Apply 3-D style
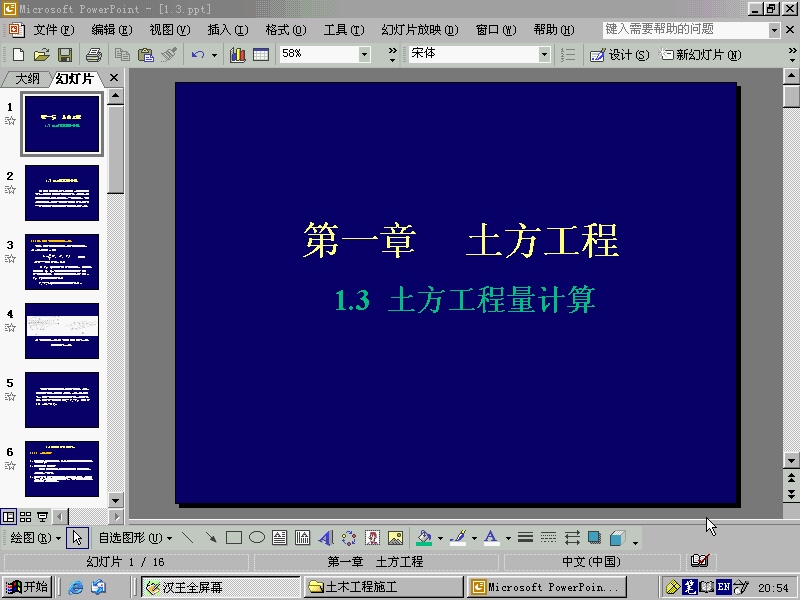The height and width of the screenshot is (600, 800). pos(617,537)
